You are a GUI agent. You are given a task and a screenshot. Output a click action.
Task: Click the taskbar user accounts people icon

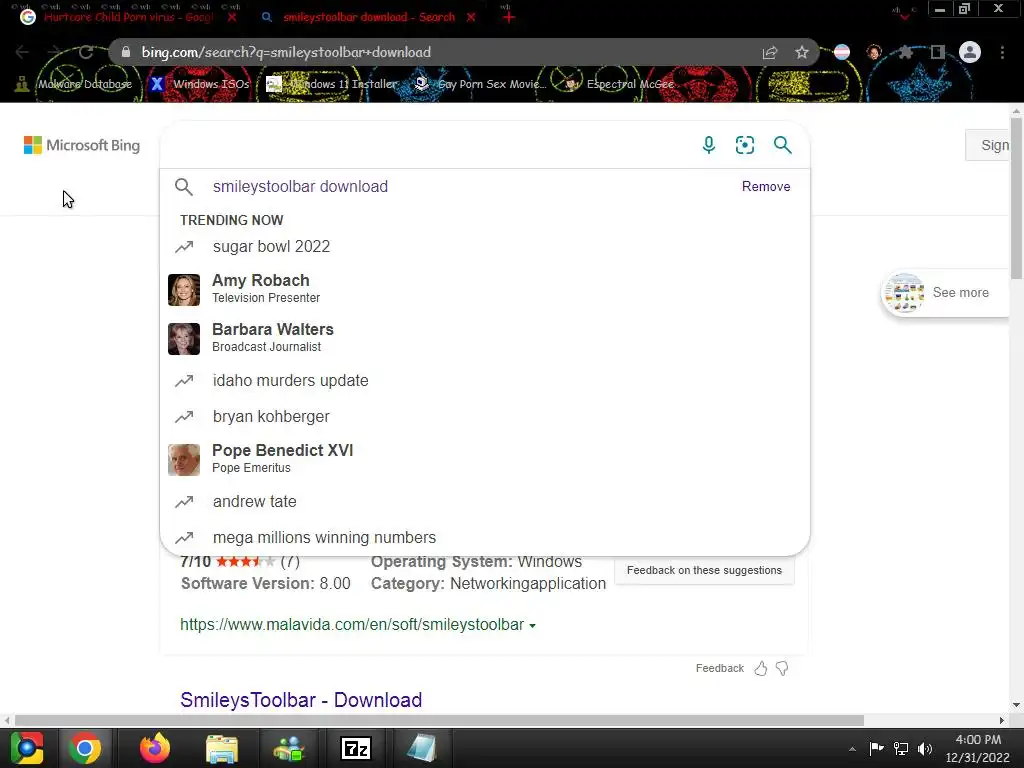[x=289, y=748]
